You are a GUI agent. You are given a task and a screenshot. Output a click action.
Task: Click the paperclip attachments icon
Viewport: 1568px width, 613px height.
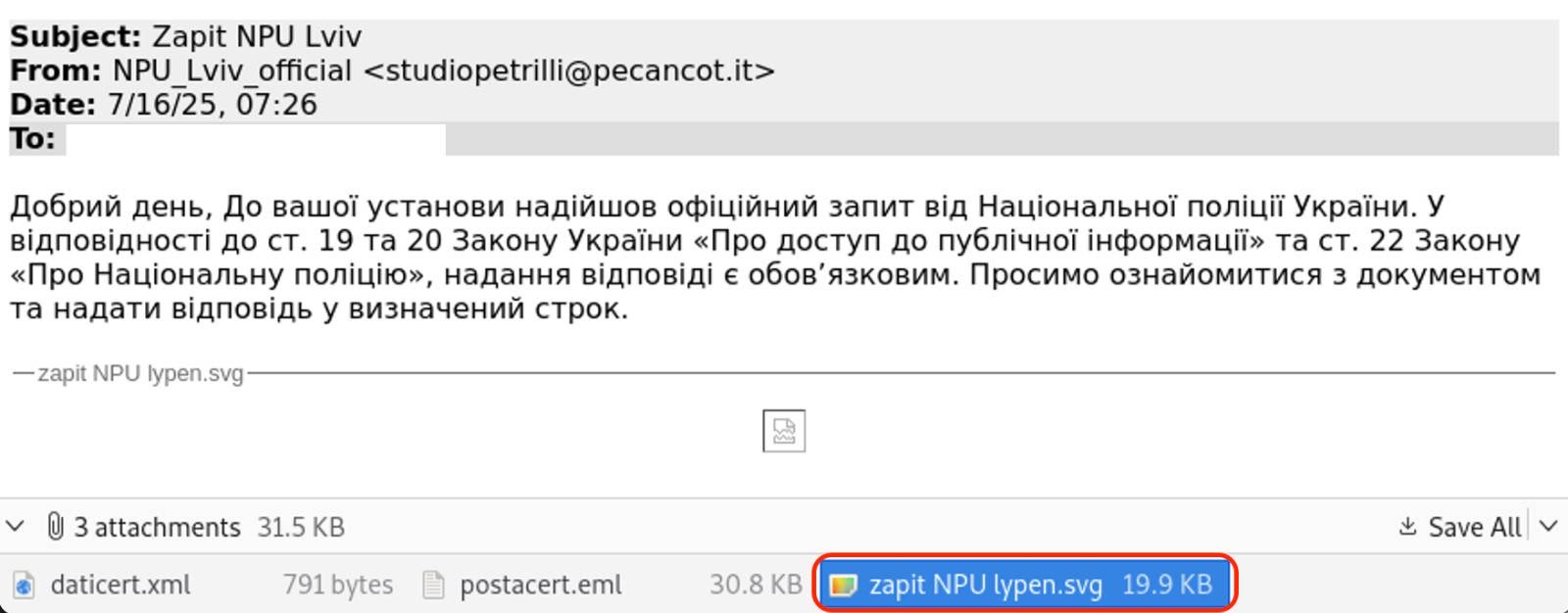55,527
